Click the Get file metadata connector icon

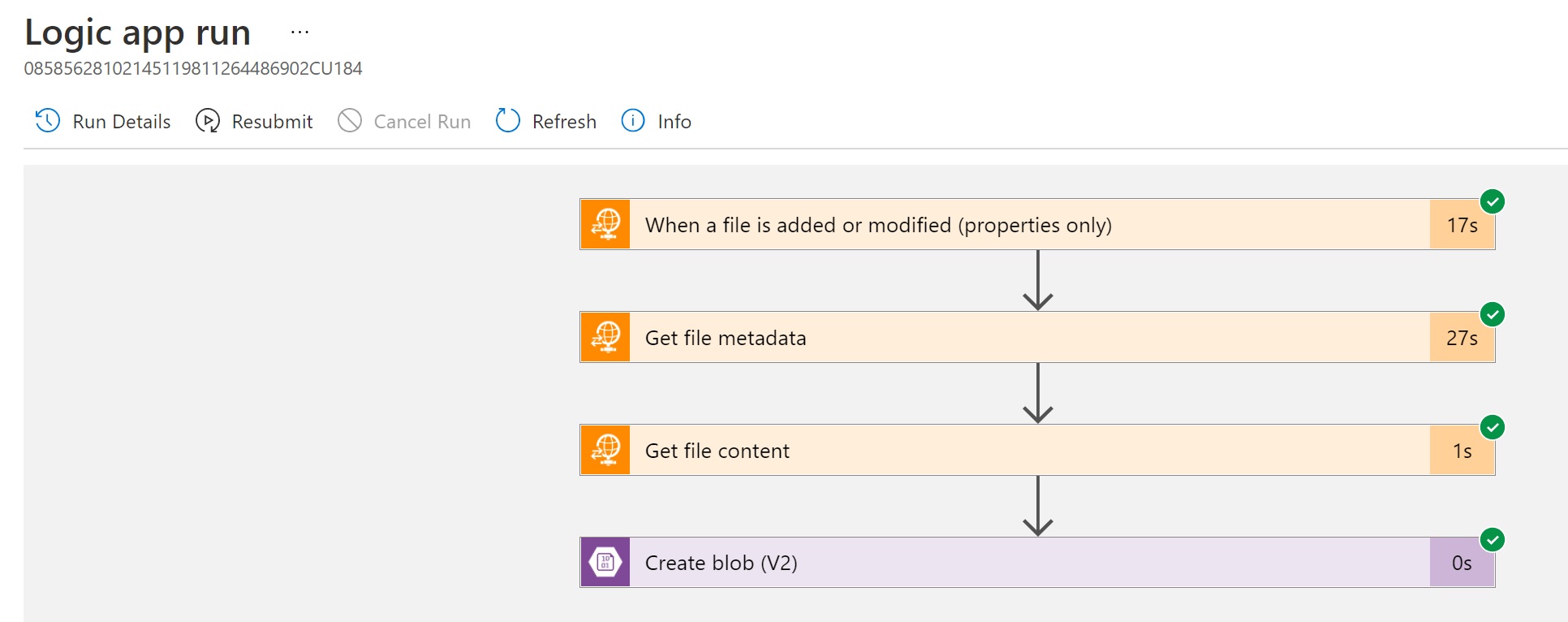coord(605,338)
